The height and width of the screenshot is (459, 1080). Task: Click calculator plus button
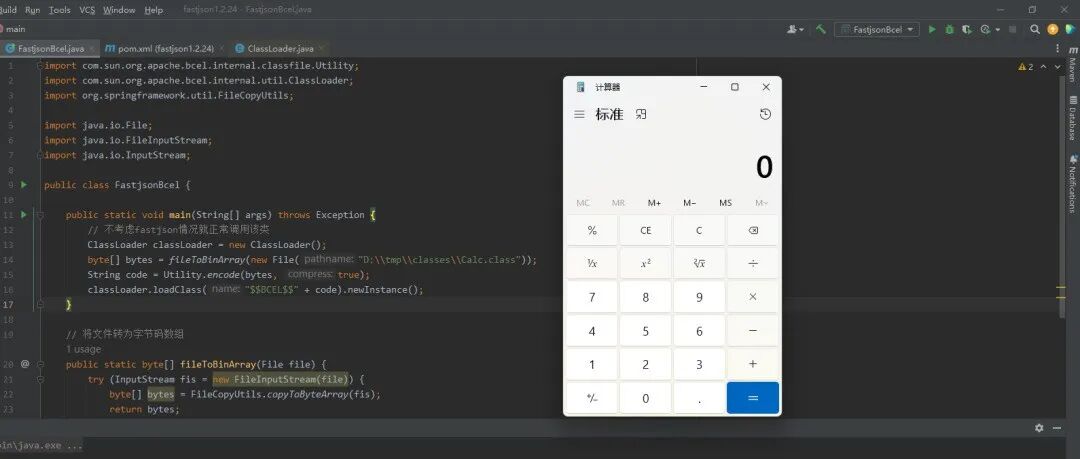(x=753, y=364)
